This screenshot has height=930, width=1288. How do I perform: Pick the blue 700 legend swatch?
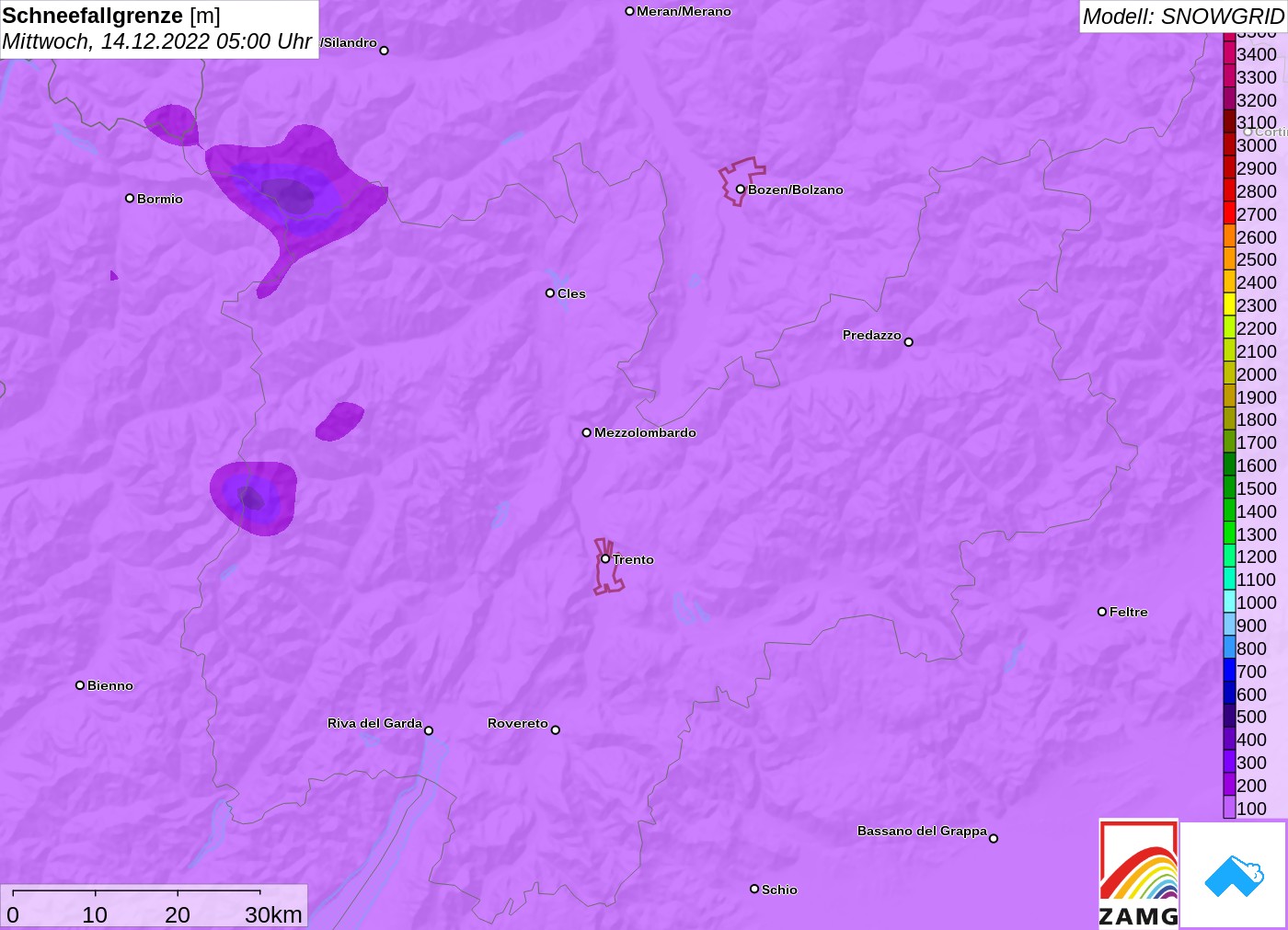[1229, 671]
